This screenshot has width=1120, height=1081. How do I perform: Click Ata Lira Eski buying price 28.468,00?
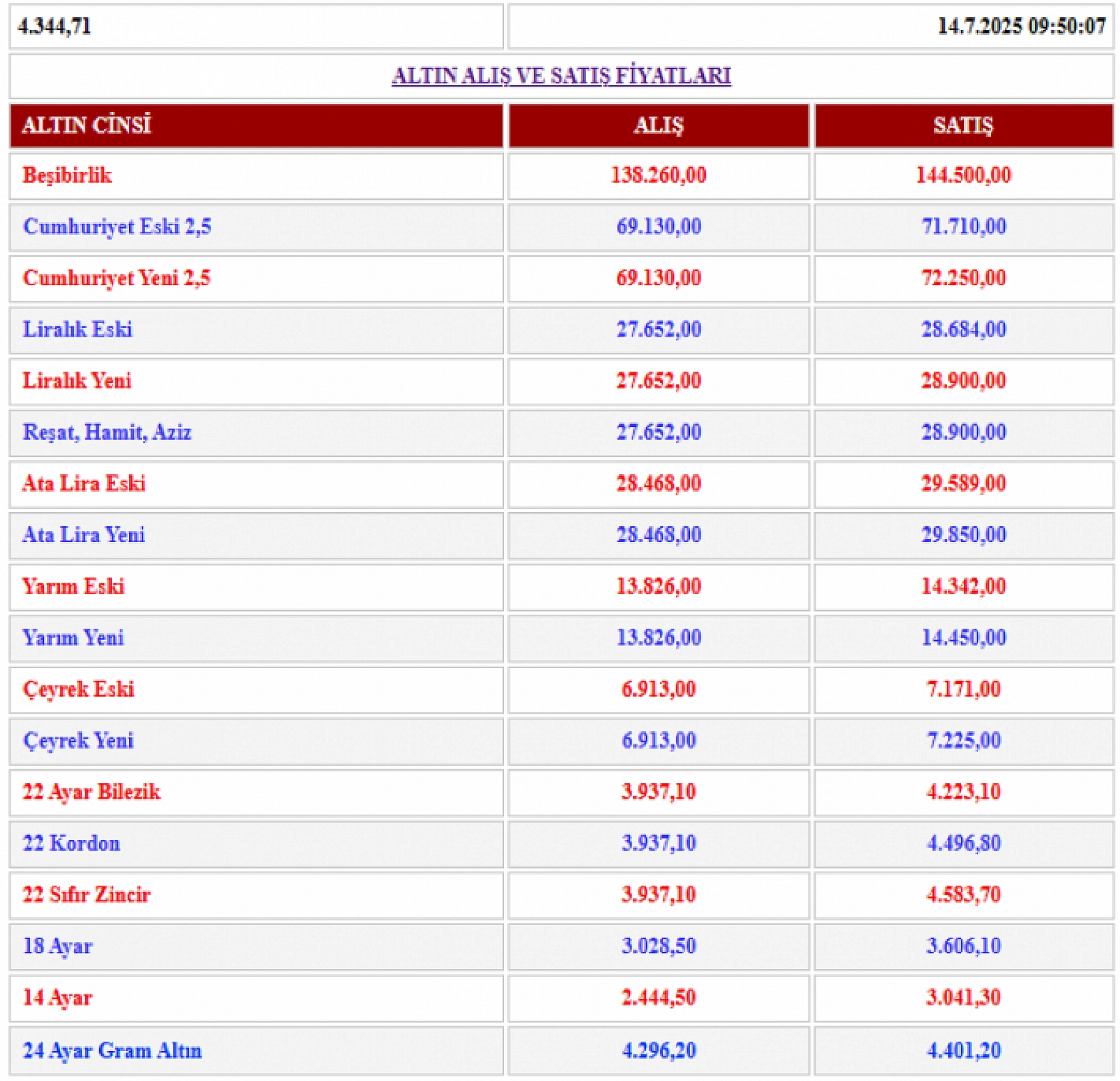(x=658, y=484)
